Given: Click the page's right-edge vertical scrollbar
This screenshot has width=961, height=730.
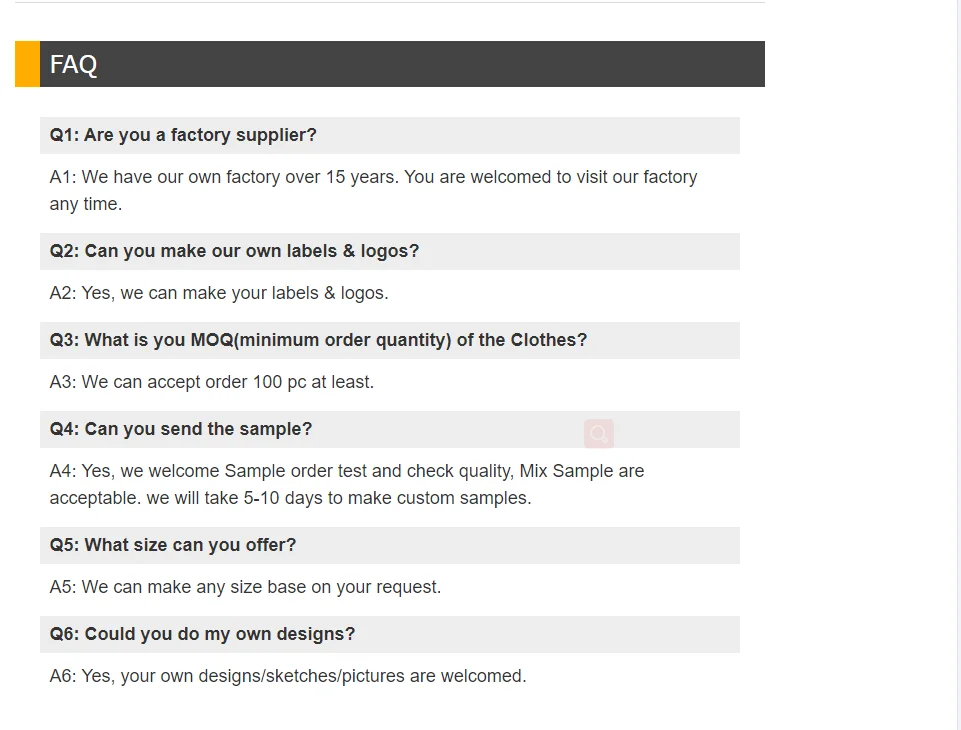Looking at the screenshot, I should [x=957, y=365].
